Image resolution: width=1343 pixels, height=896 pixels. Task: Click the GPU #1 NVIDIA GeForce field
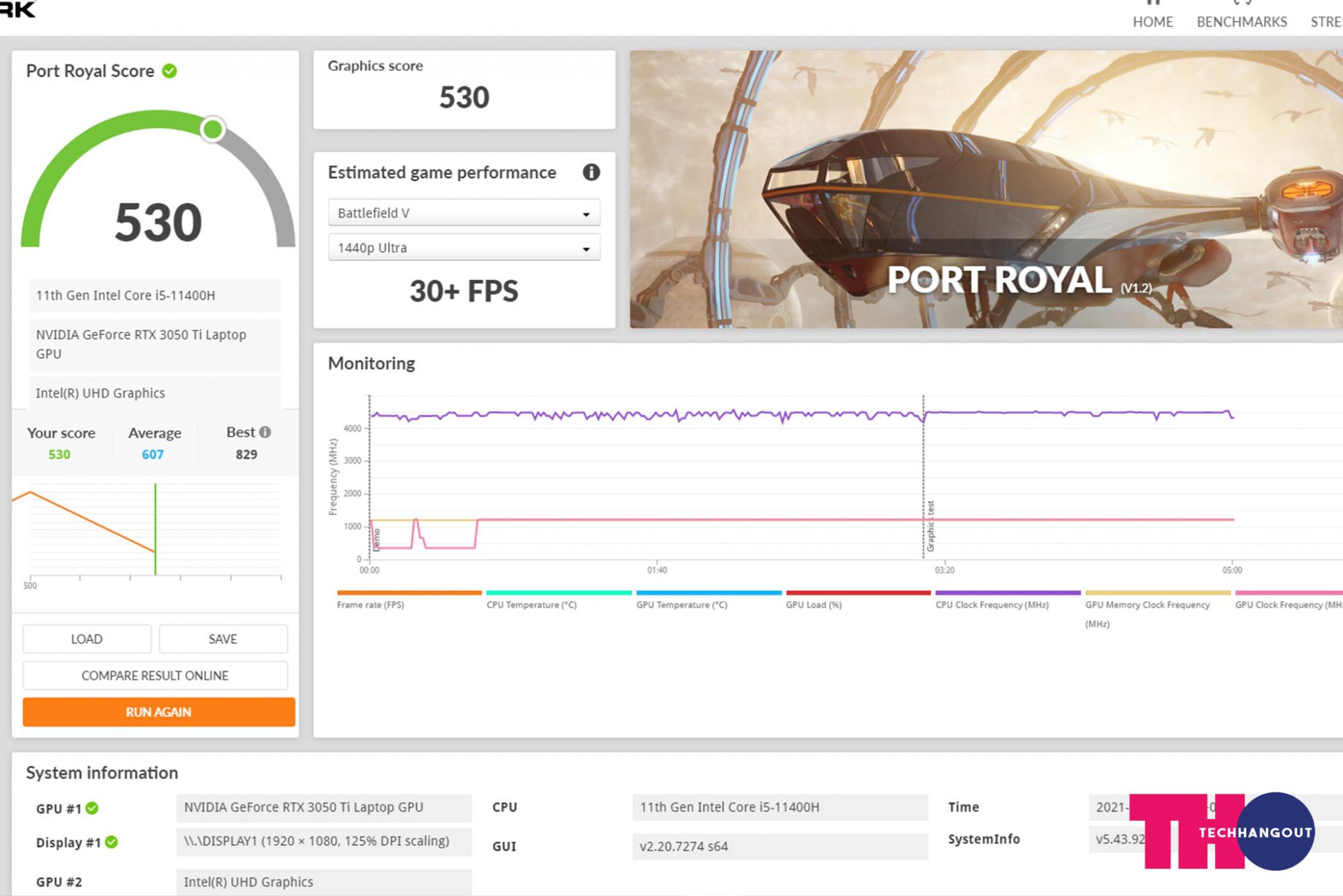324,808
